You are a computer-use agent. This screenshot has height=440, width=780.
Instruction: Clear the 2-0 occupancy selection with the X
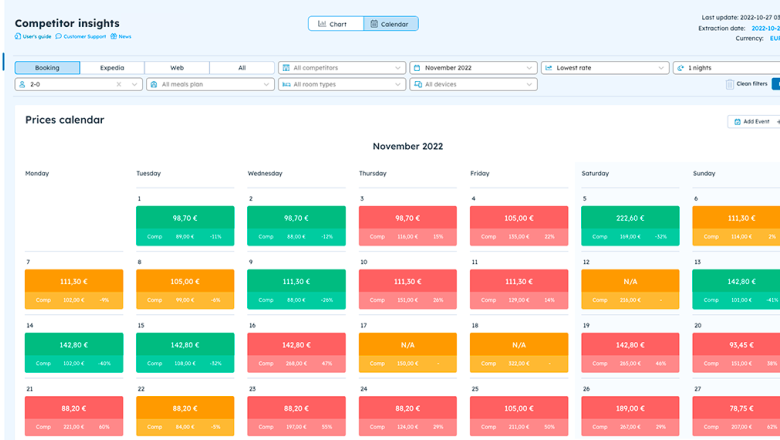pos(119,85)
